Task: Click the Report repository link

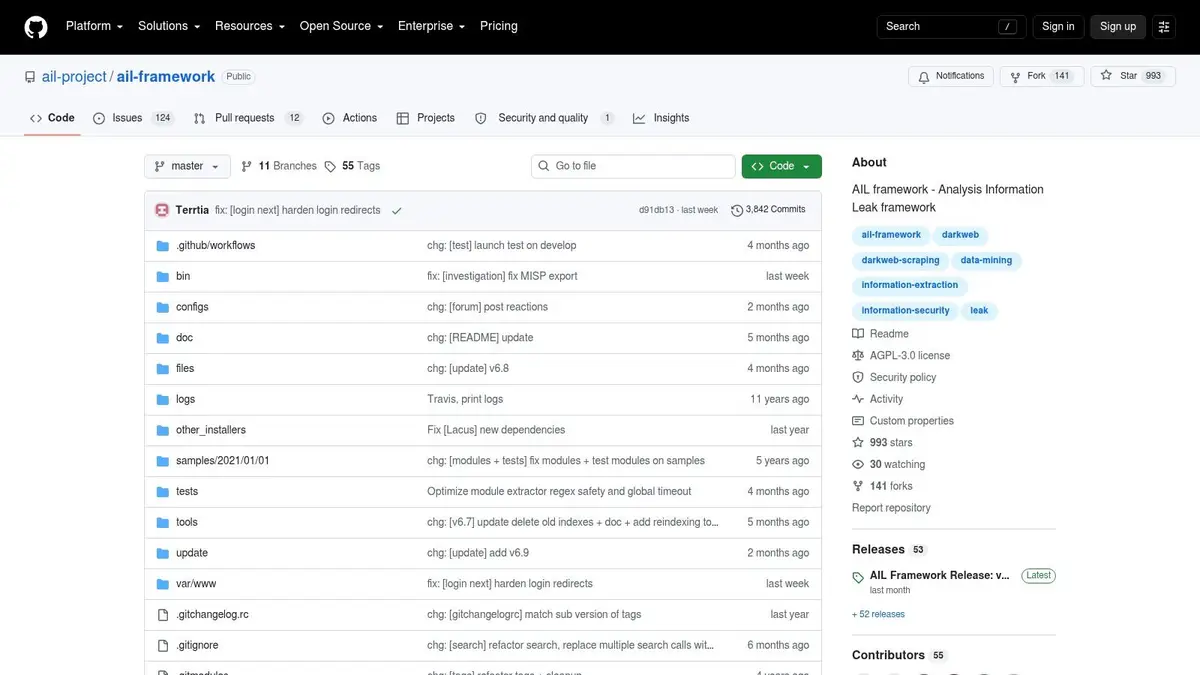Action: [891, 508]
